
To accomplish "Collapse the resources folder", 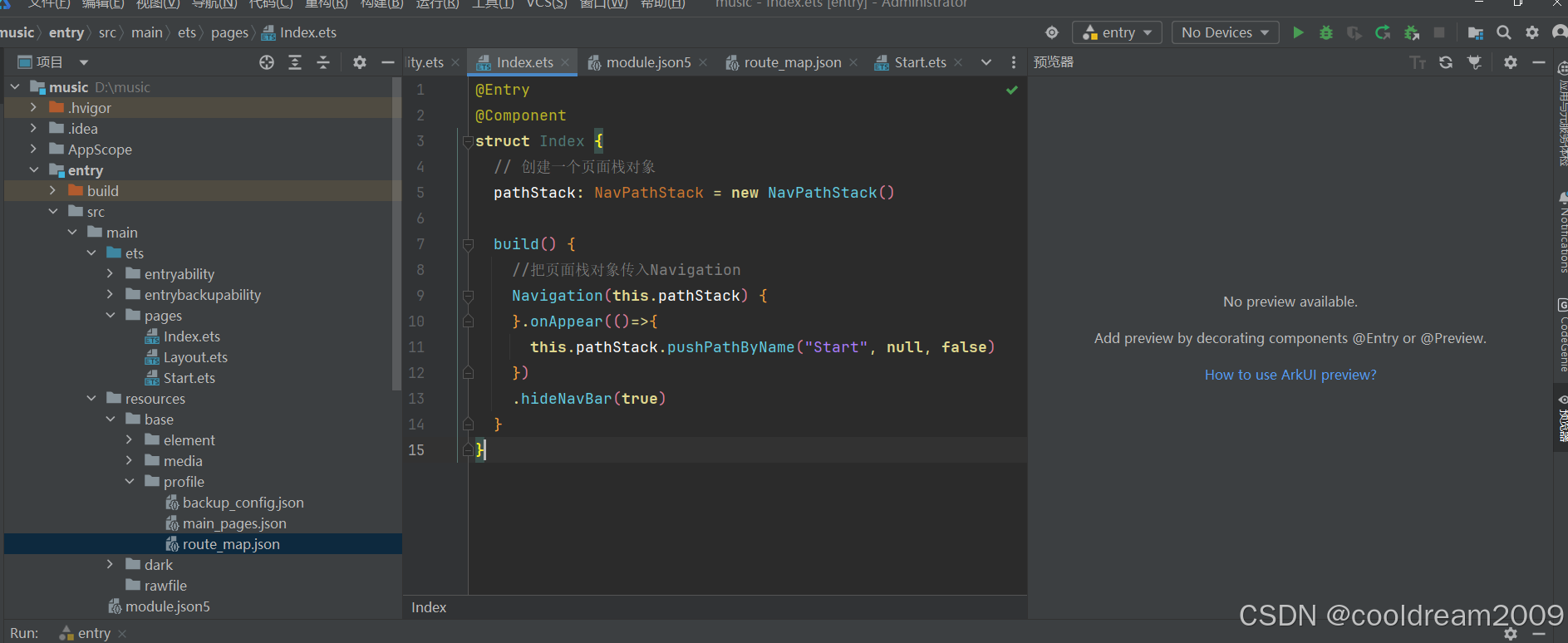I will (x=91, y=398).
